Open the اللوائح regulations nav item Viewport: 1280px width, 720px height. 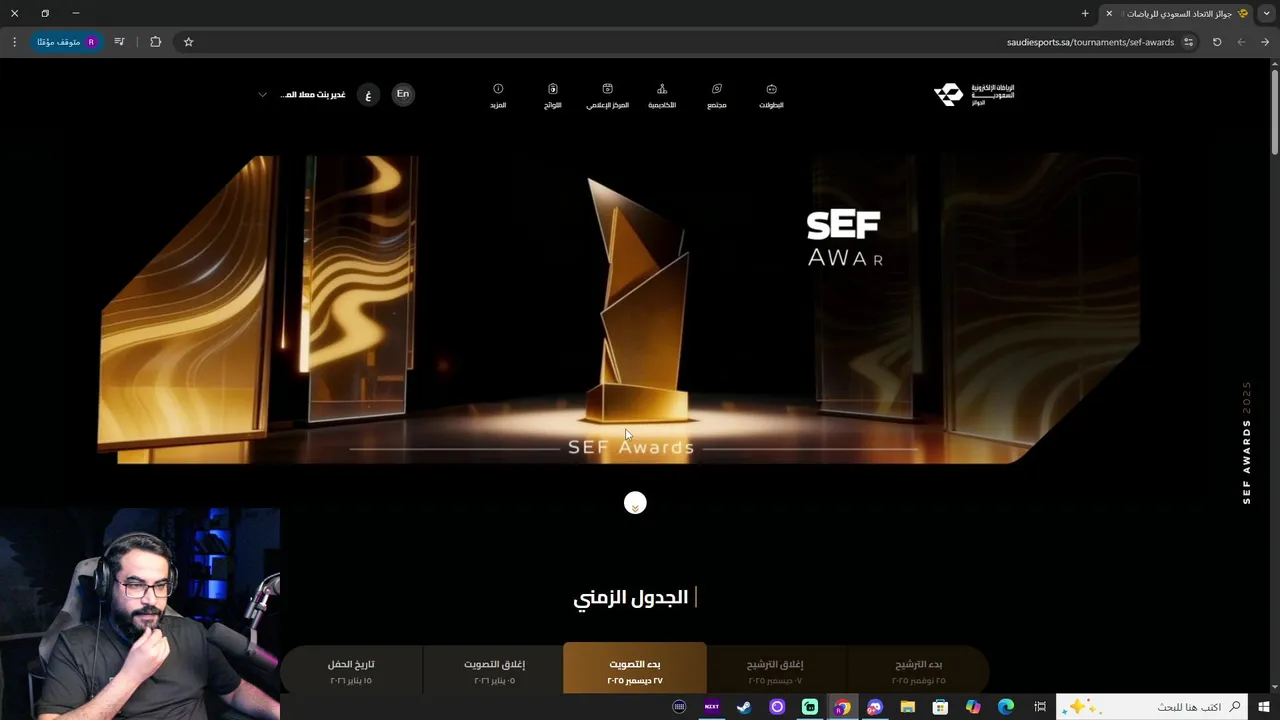point(553,96)
